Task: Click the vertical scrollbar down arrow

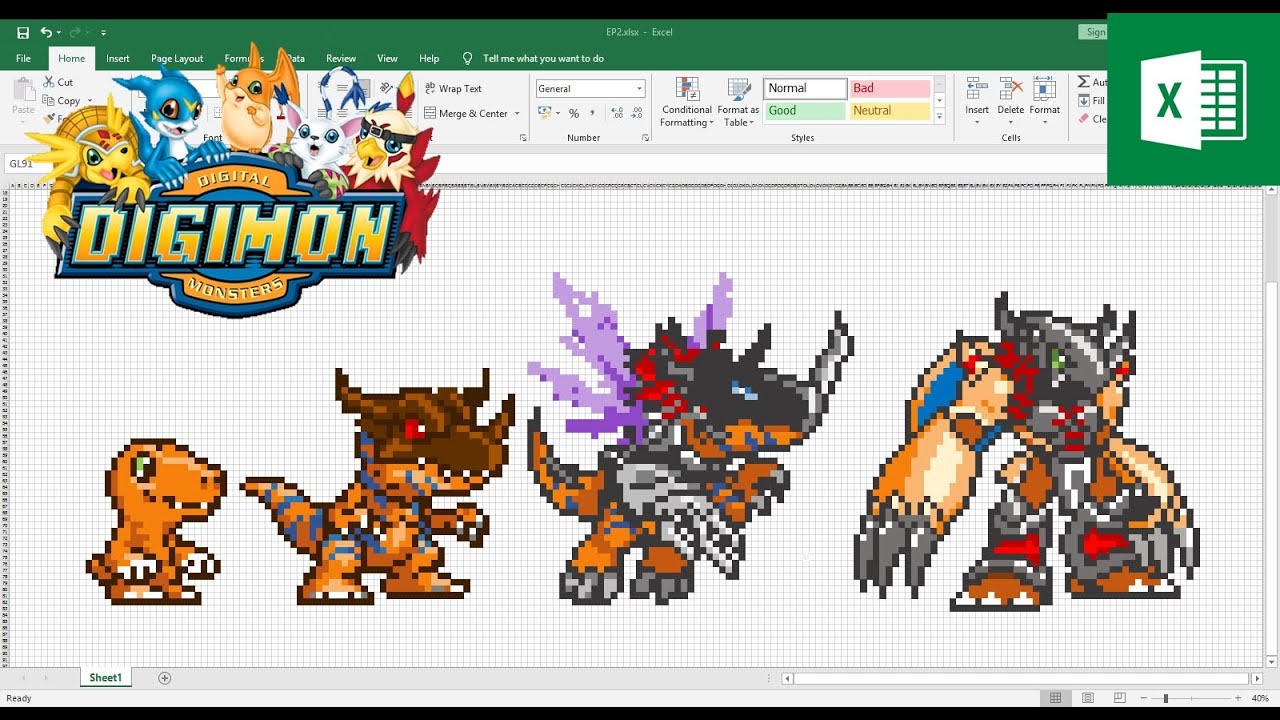Action: 1272,661
